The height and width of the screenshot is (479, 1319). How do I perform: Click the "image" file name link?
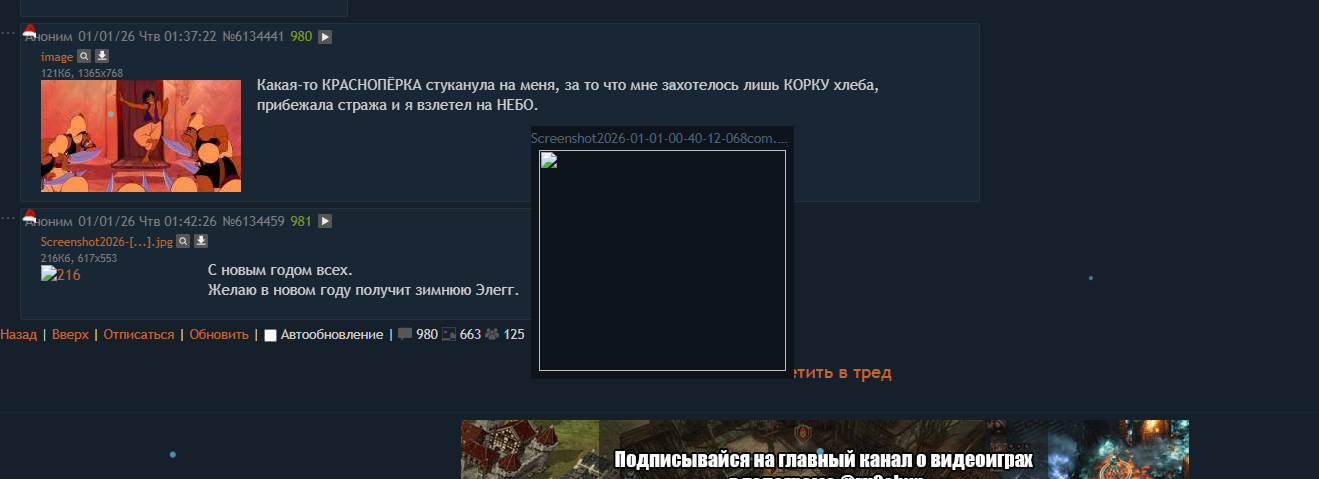[x=57, y=57]
